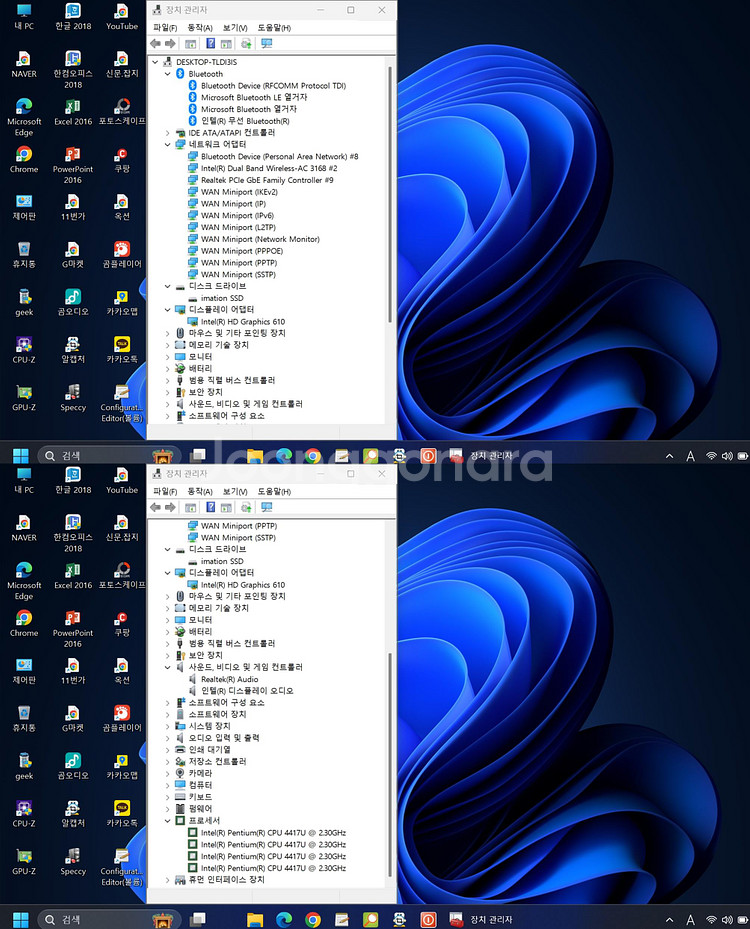Click the WAN Miniport (IKEv2) adapter icon
The width and height of the screenshot is (750, 929).
pyautogui.click(x=193, y=192)
